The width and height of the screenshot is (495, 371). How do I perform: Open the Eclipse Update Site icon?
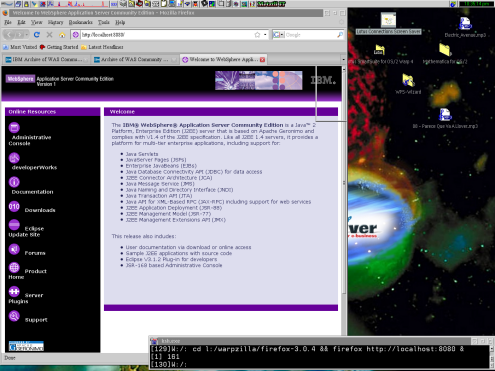click(14, 225)
